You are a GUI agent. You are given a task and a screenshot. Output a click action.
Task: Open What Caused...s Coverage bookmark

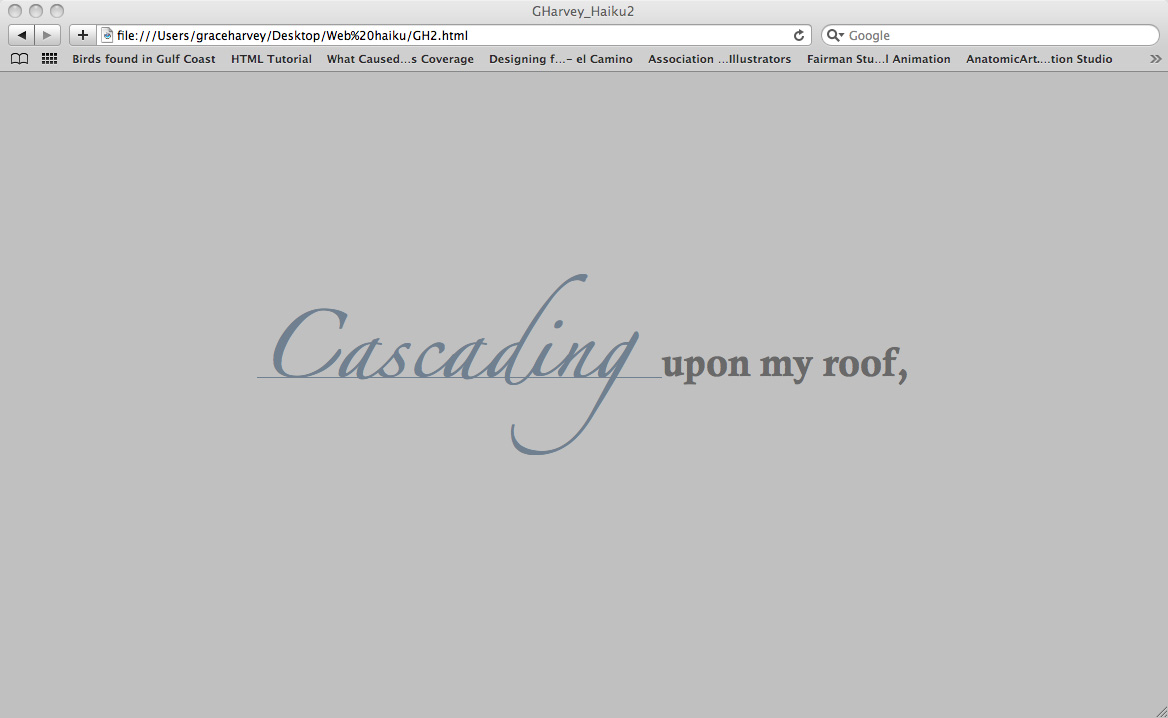pos(400,59)
